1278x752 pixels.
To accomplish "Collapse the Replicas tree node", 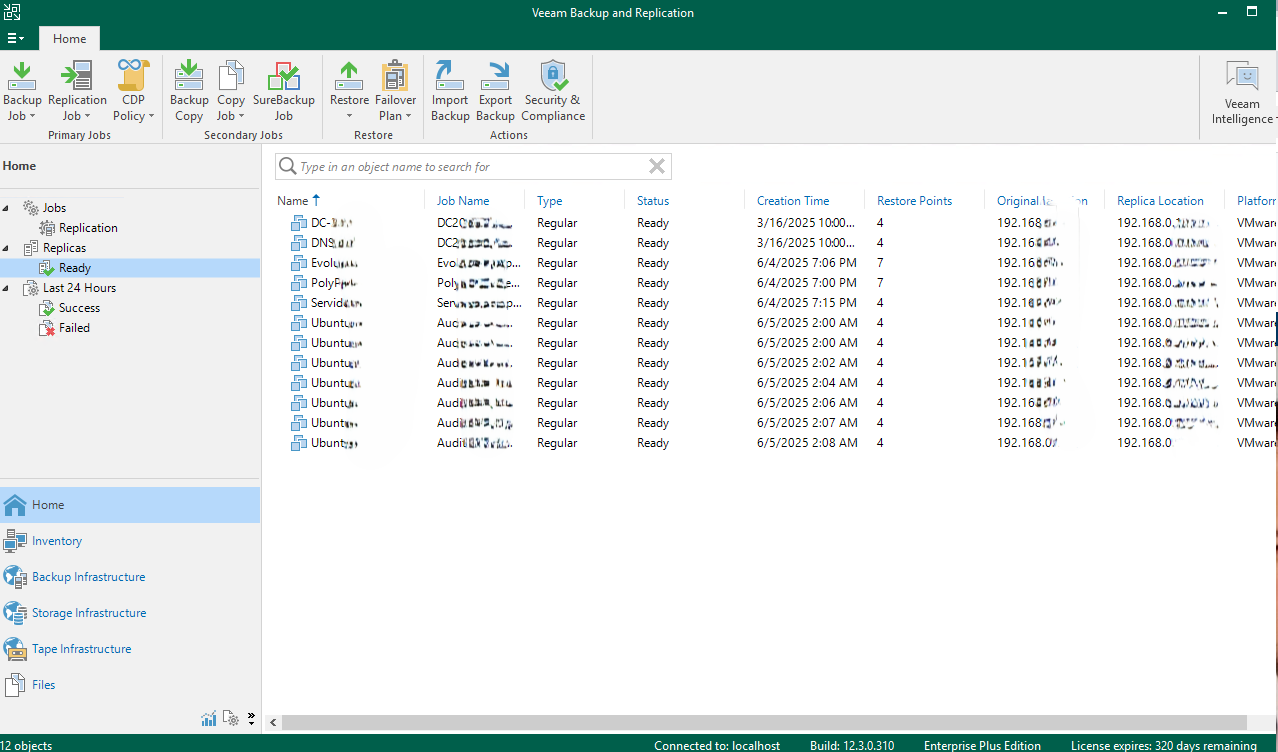I will click(8, 248).
